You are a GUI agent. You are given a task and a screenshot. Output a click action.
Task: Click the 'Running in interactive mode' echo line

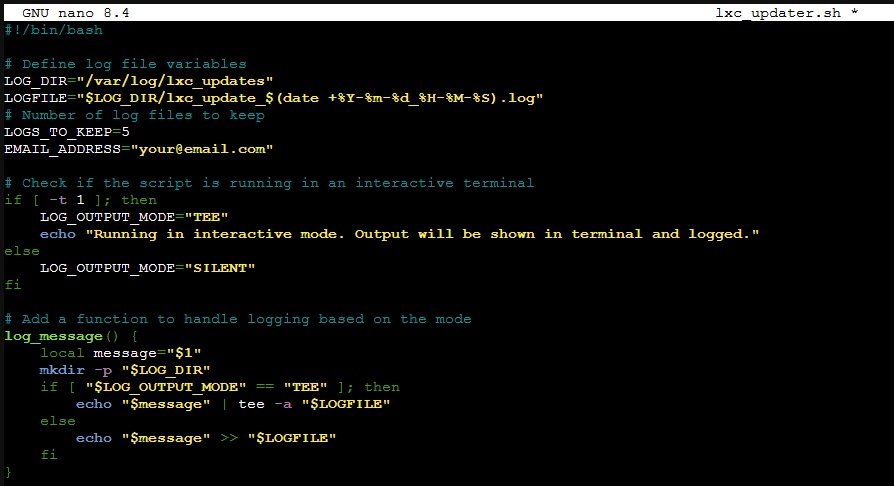tap(400, 234)
